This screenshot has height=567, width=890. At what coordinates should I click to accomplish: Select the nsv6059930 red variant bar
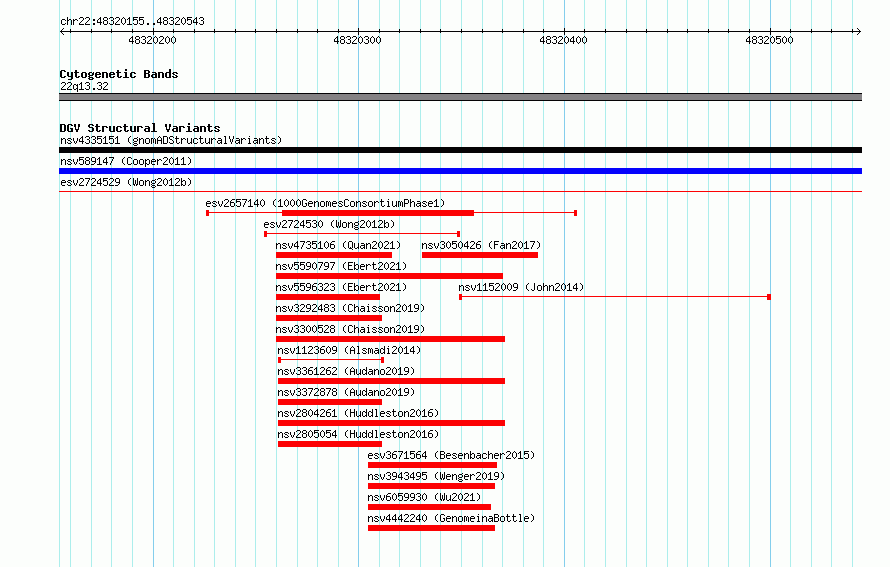[429, 507]
